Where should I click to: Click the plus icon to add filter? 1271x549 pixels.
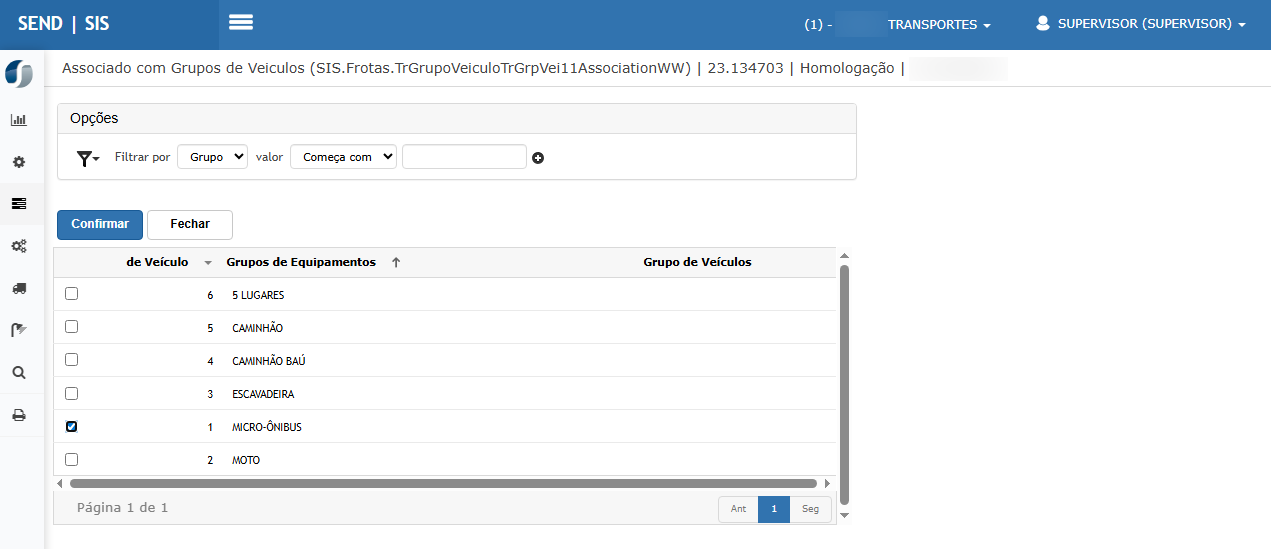click(538, 158)
